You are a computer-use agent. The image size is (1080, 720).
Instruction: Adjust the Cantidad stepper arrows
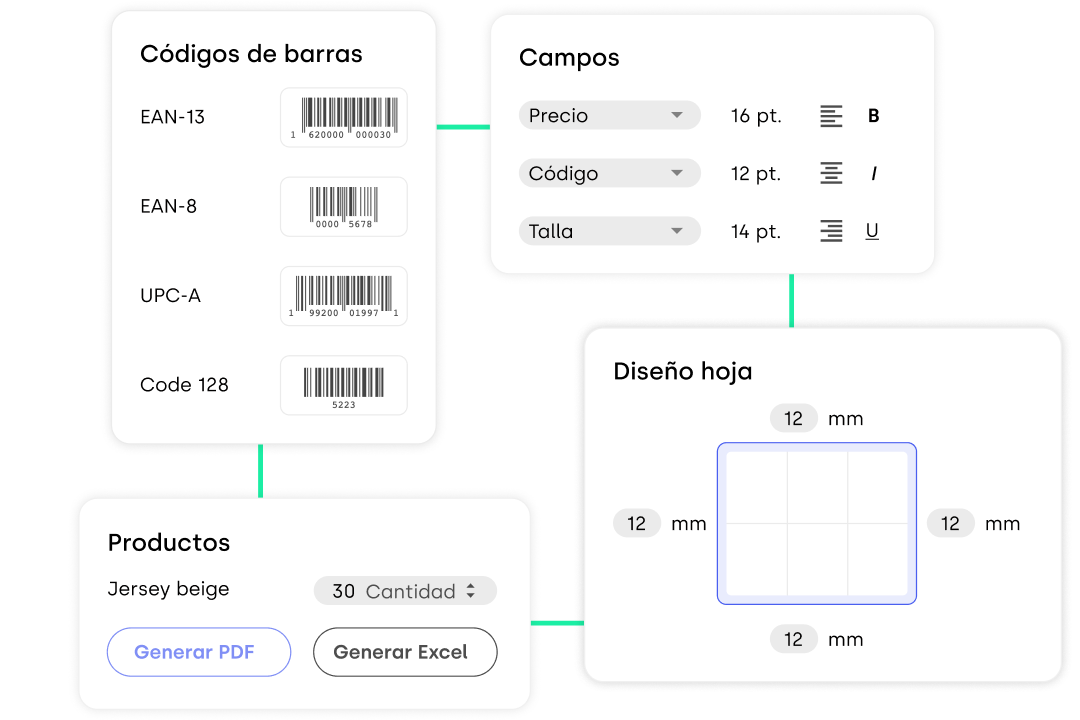(x=470, y=590)
